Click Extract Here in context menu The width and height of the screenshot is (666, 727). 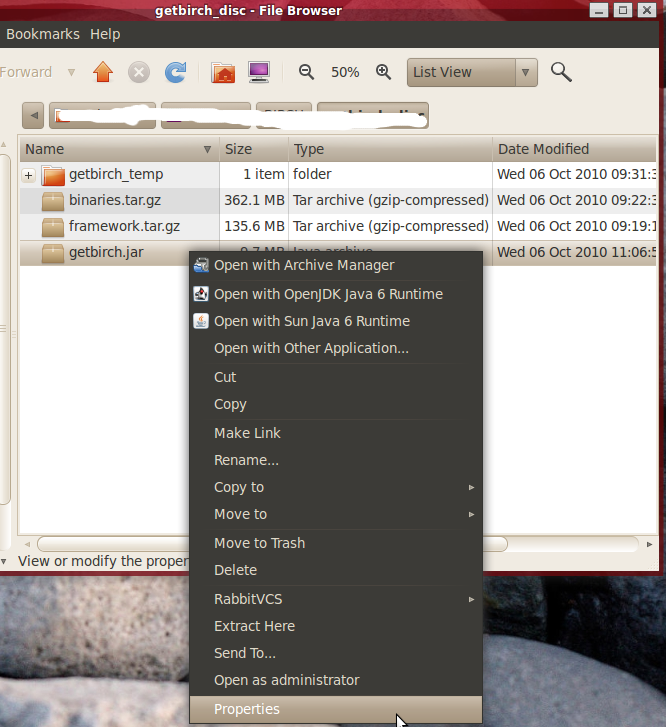tap(254, 626)
